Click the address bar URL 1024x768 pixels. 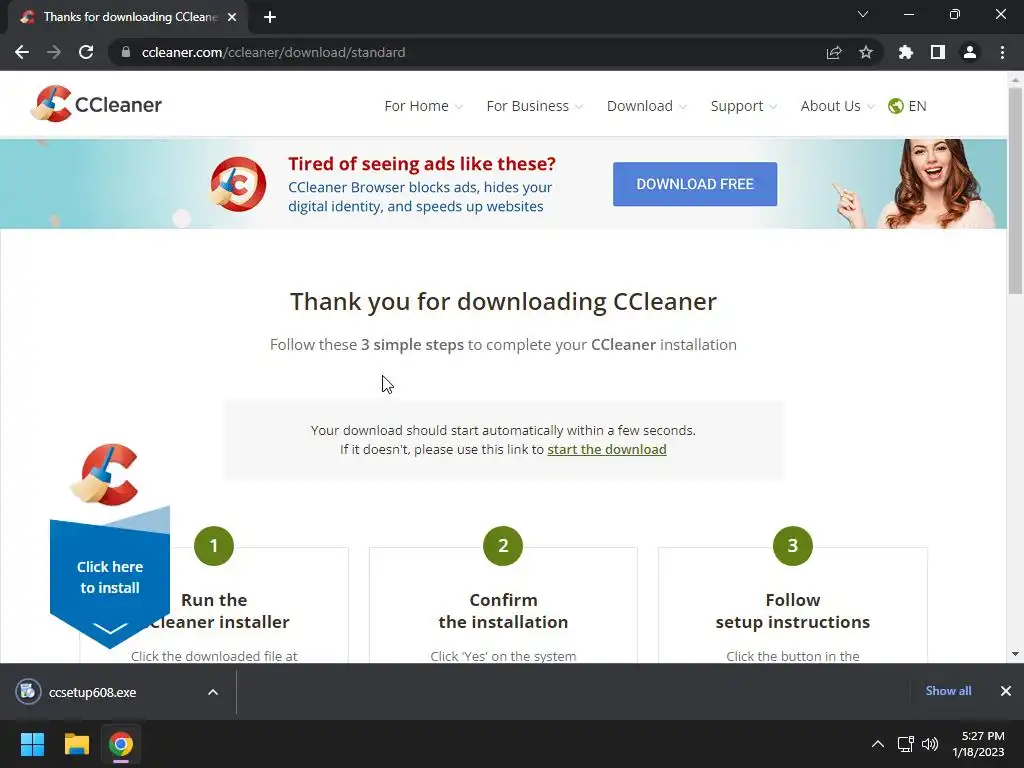pyautogui.click(x=273, y=52)
